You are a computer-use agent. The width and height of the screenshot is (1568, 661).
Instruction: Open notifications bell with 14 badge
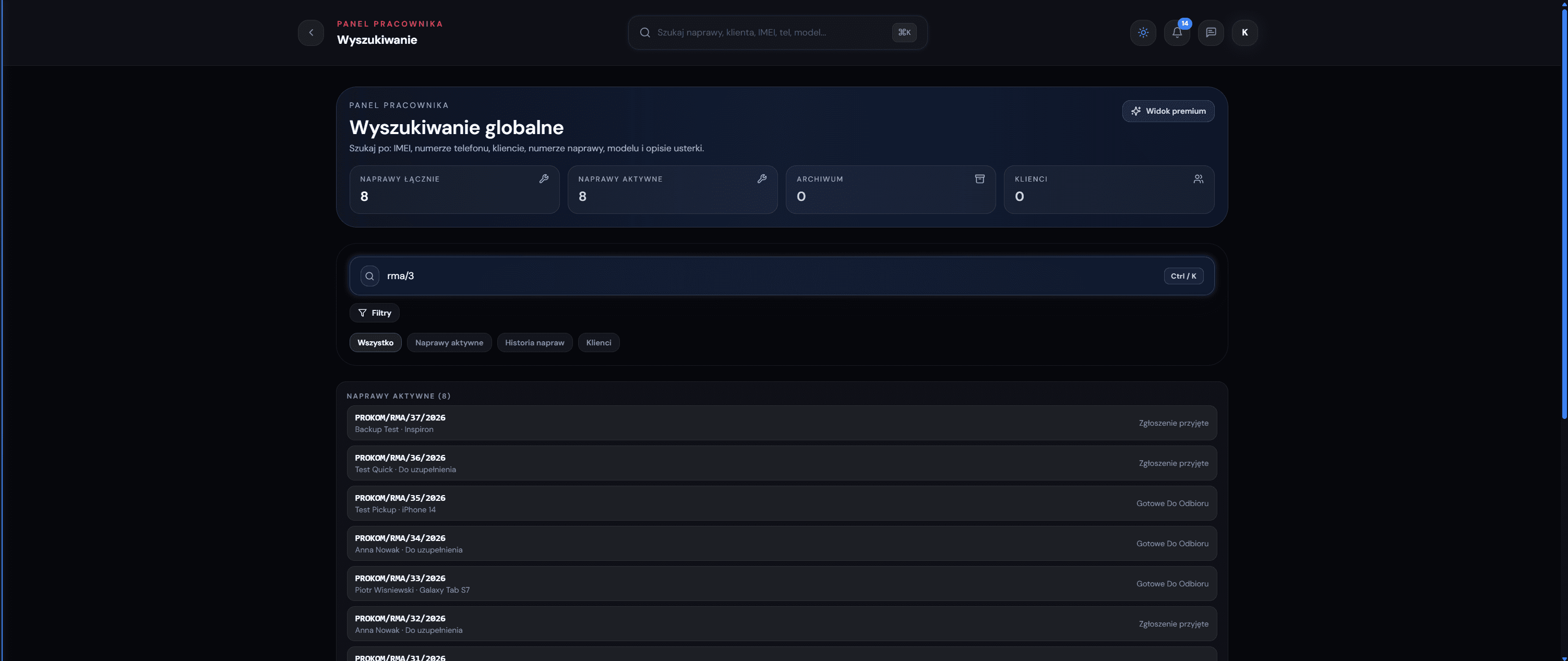[x=1177, y=32]
